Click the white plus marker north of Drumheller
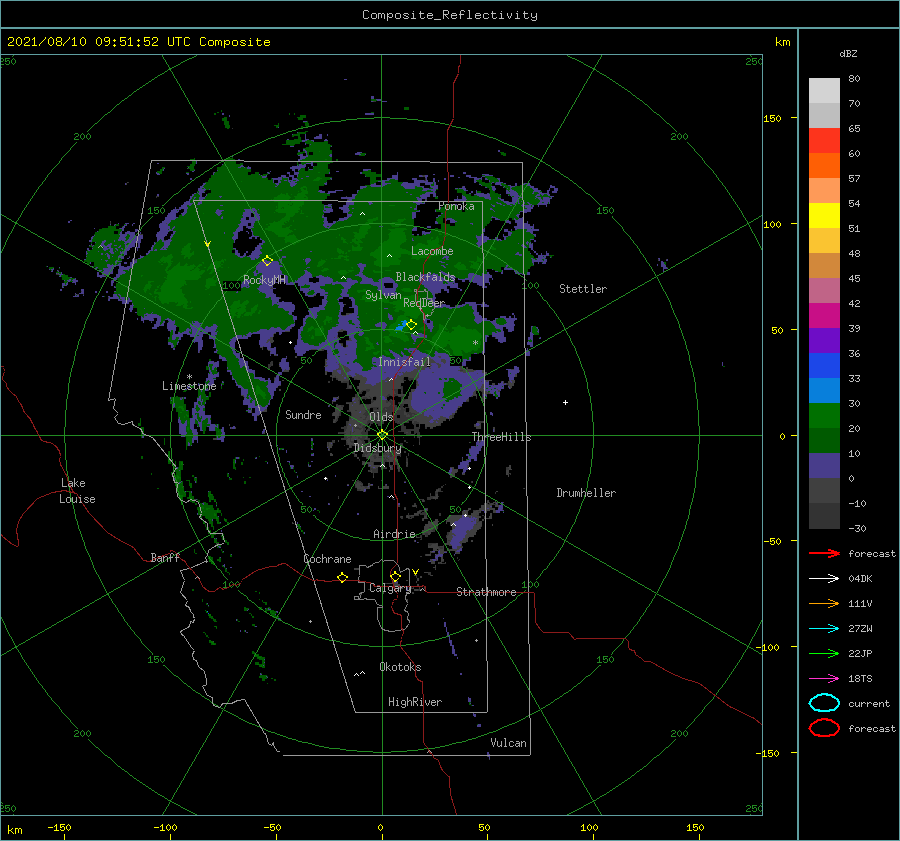The height and width of the screenshot is (841, 900). (x=565, y=402)
